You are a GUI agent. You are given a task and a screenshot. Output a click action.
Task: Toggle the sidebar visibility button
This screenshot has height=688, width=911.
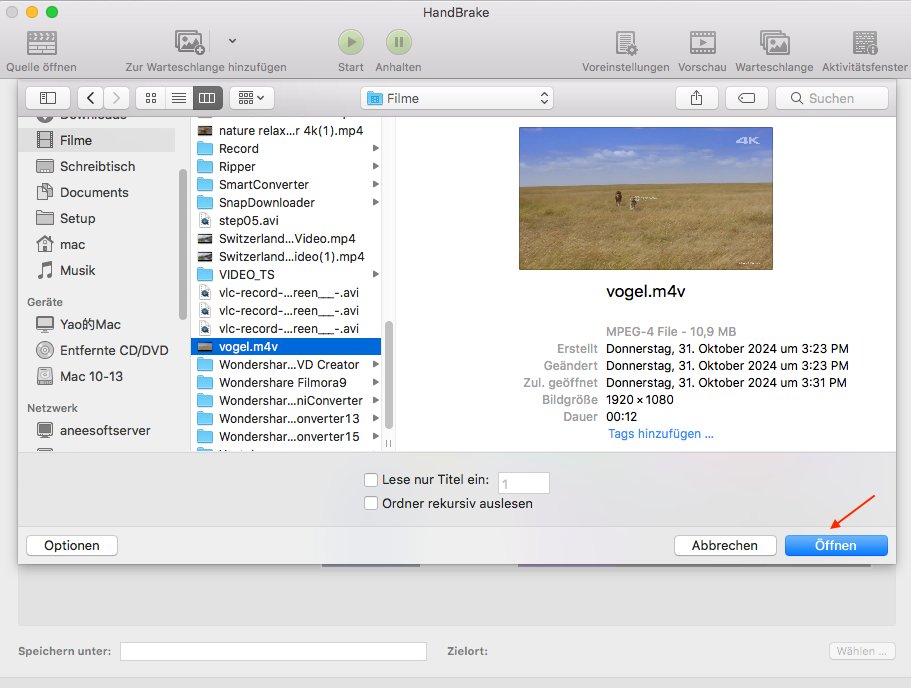pos(48,98)
